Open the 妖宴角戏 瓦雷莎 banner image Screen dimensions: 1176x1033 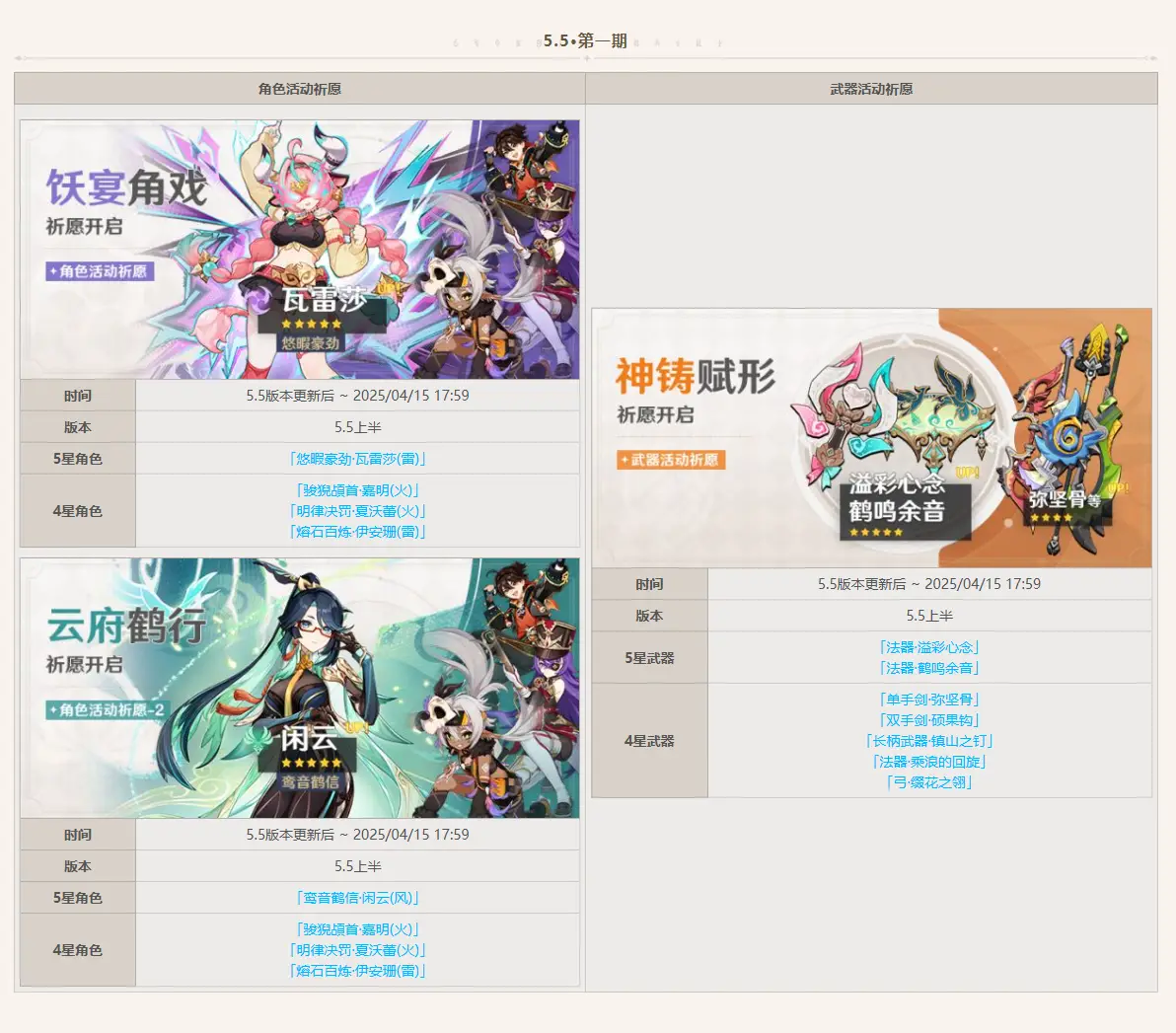pos(299,250)
